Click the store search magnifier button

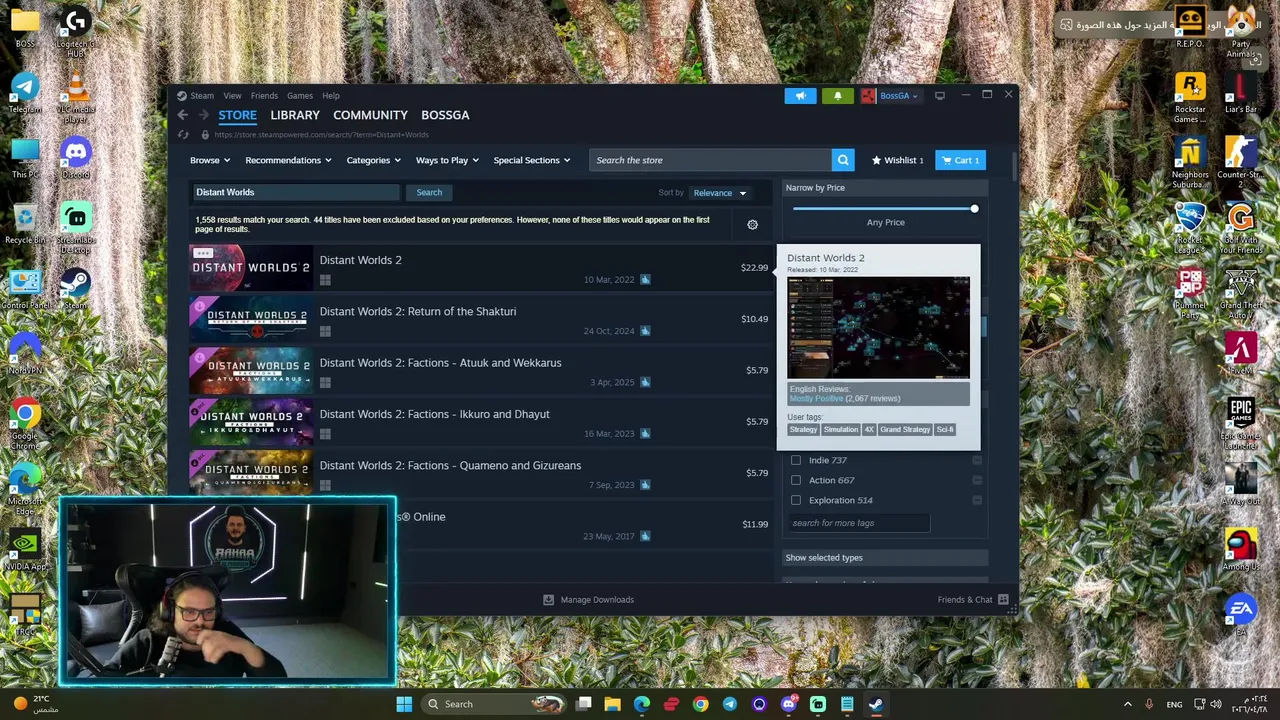coord(843,160)
